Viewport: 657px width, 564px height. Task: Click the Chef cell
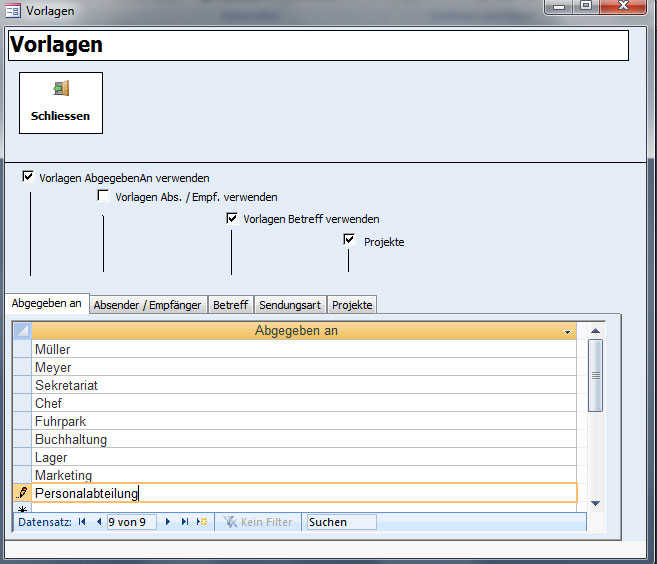tap(304, 403)
